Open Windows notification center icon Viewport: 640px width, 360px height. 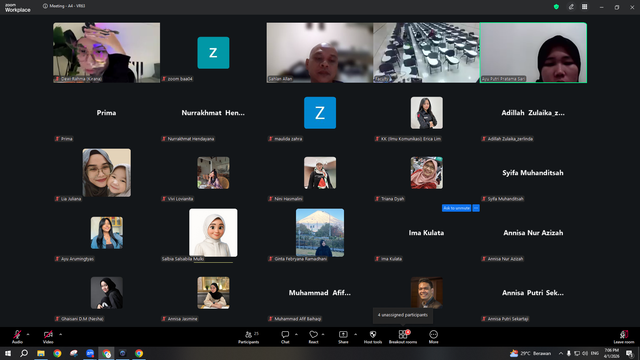point(629,353)
